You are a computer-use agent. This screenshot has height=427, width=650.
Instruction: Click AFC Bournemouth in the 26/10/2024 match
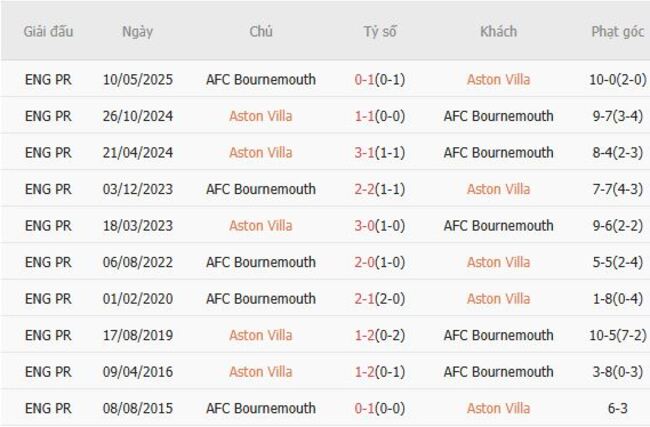pyautogui.click(x=498, y=116)
